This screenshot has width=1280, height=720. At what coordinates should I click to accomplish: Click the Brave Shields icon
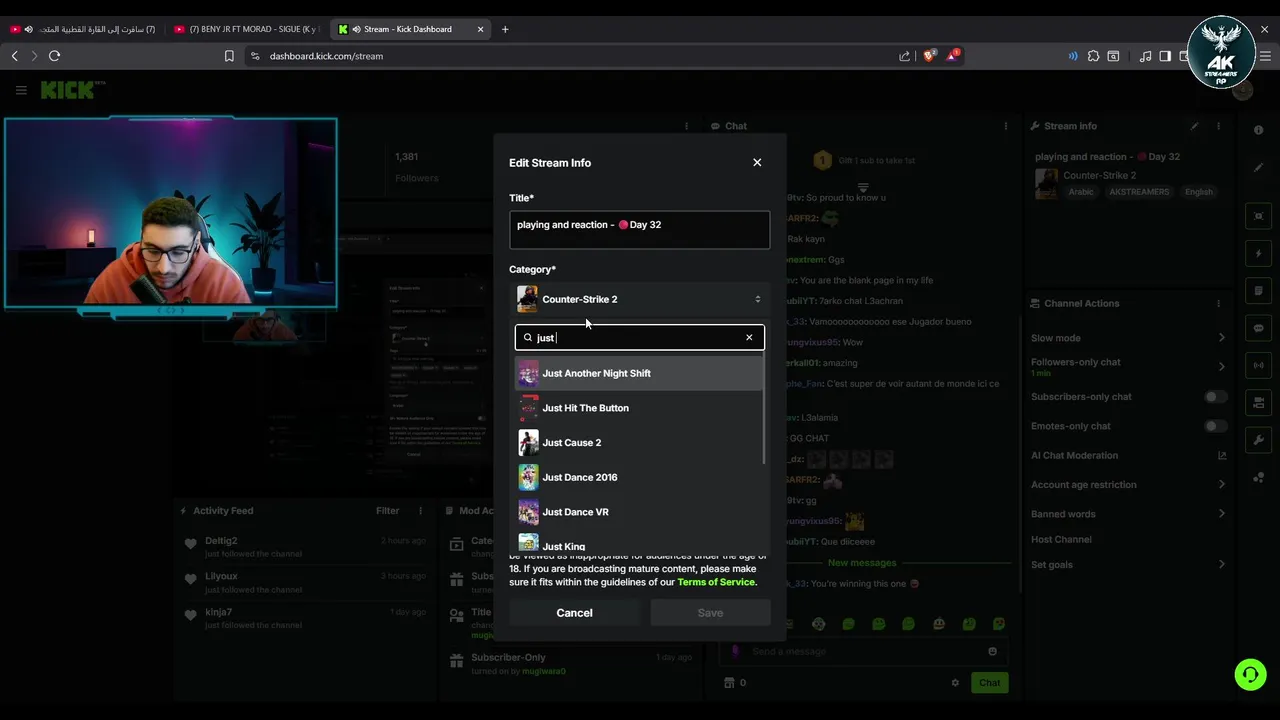point(929,56)
